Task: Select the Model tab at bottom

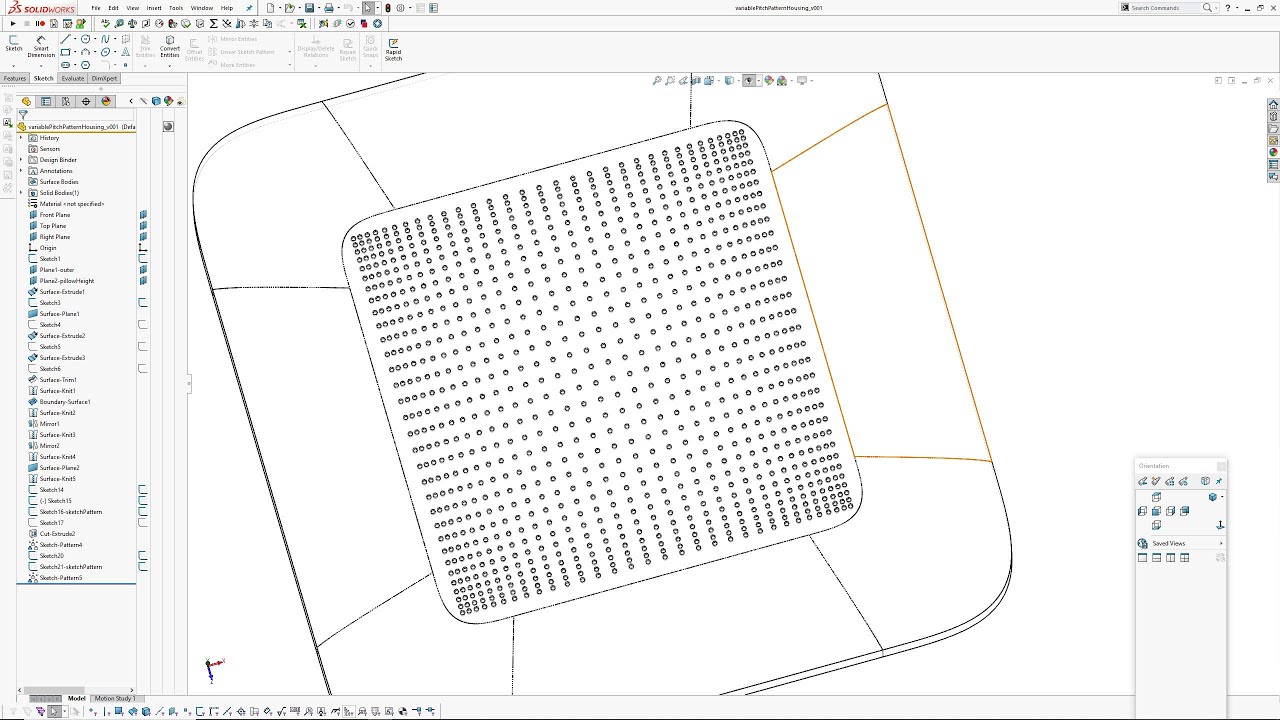Action: (76, 698)
